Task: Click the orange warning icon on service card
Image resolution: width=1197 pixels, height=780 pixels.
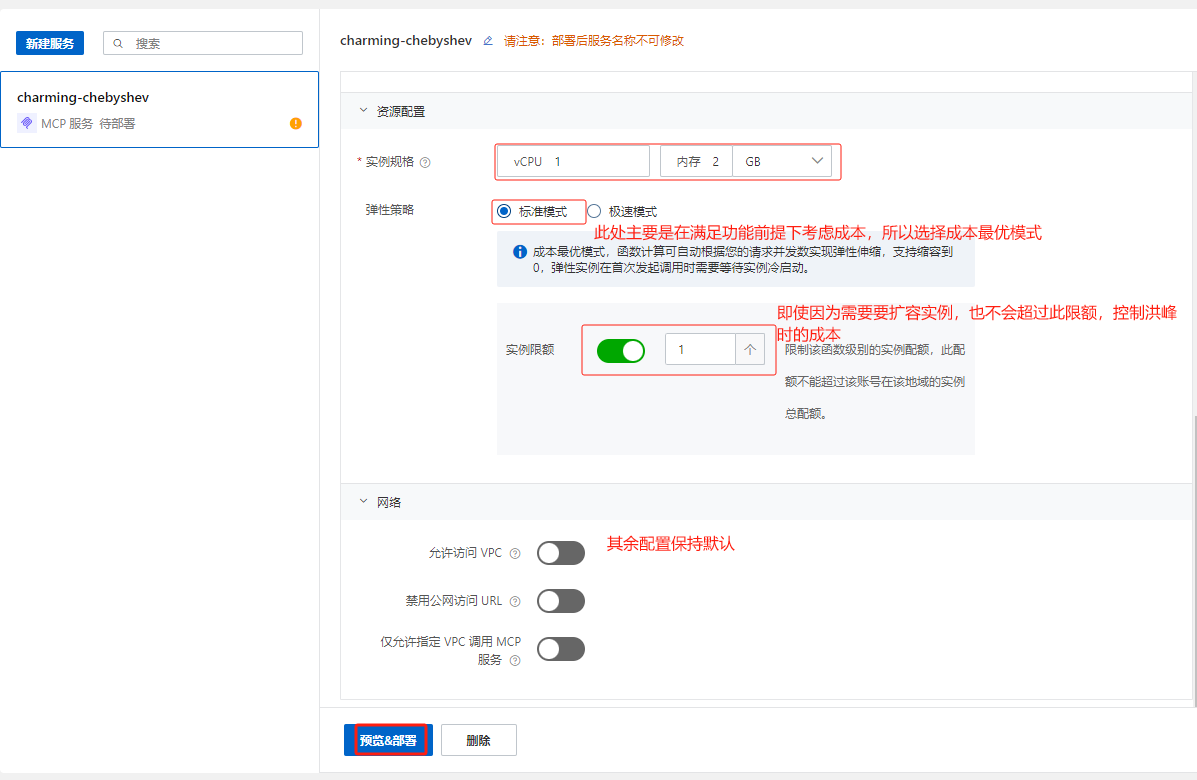Action: pyautogui.click(x=296, y=124)
